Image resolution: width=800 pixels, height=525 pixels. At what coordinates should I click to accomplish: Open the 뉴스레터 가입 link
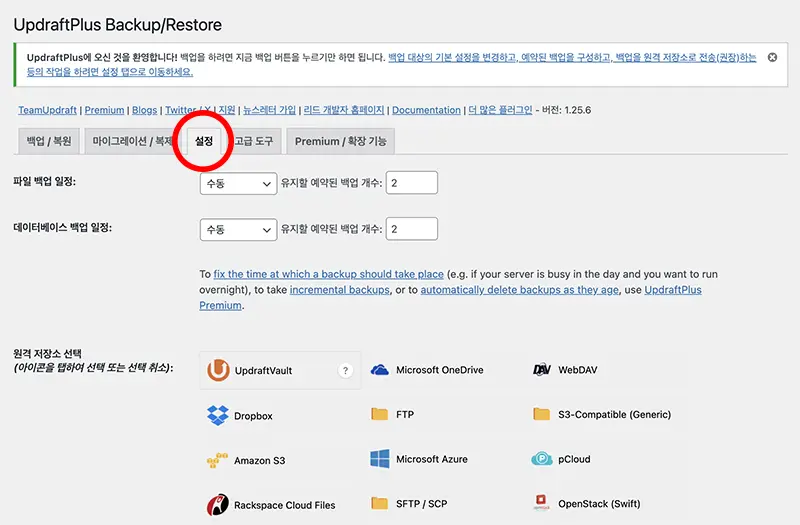click(269, 110)
